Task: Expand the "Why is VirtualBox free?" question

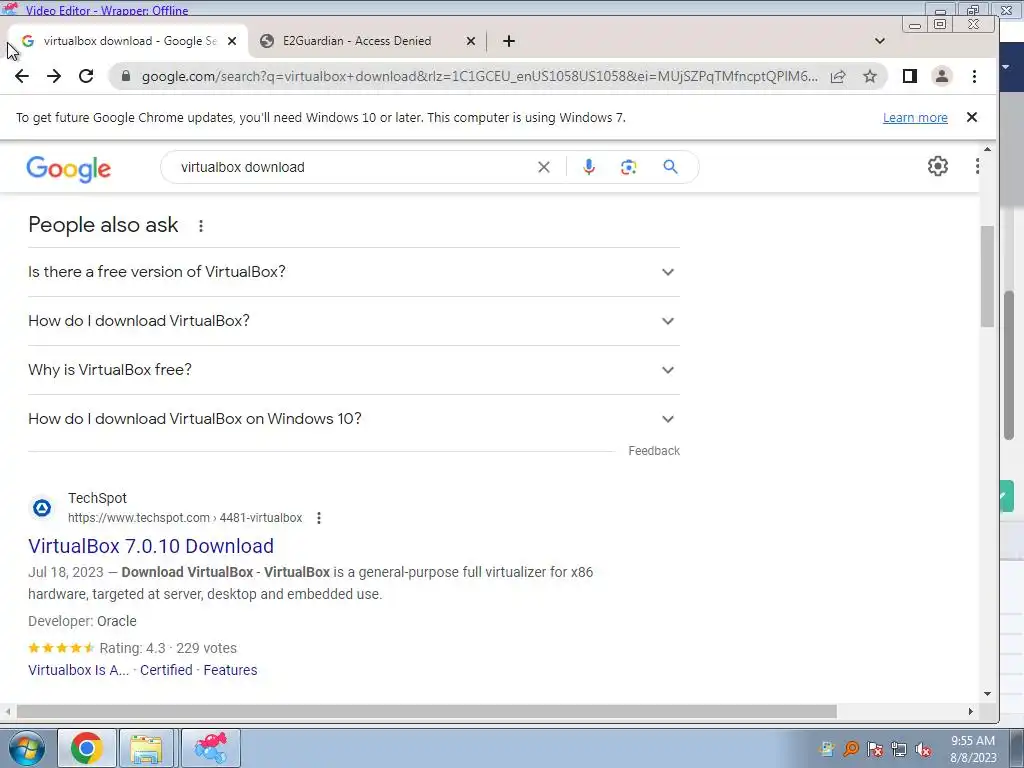Action: click(x=353, y=370)
